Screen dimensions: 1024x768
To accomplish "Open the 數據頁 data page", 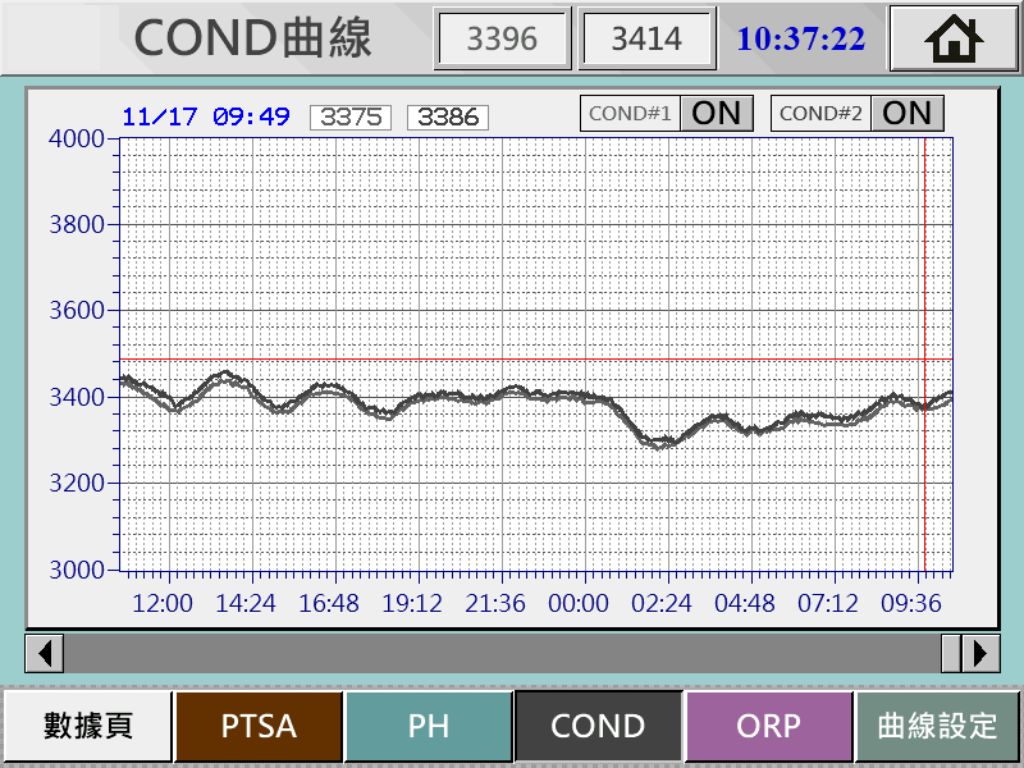I will [x=88, y=726].
